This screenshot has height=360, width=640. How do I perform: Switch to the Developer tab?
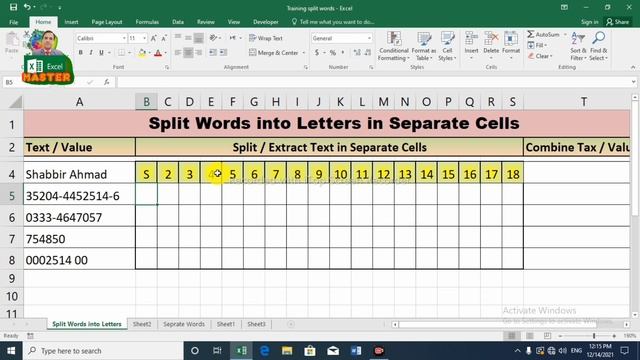pos(266,22)
